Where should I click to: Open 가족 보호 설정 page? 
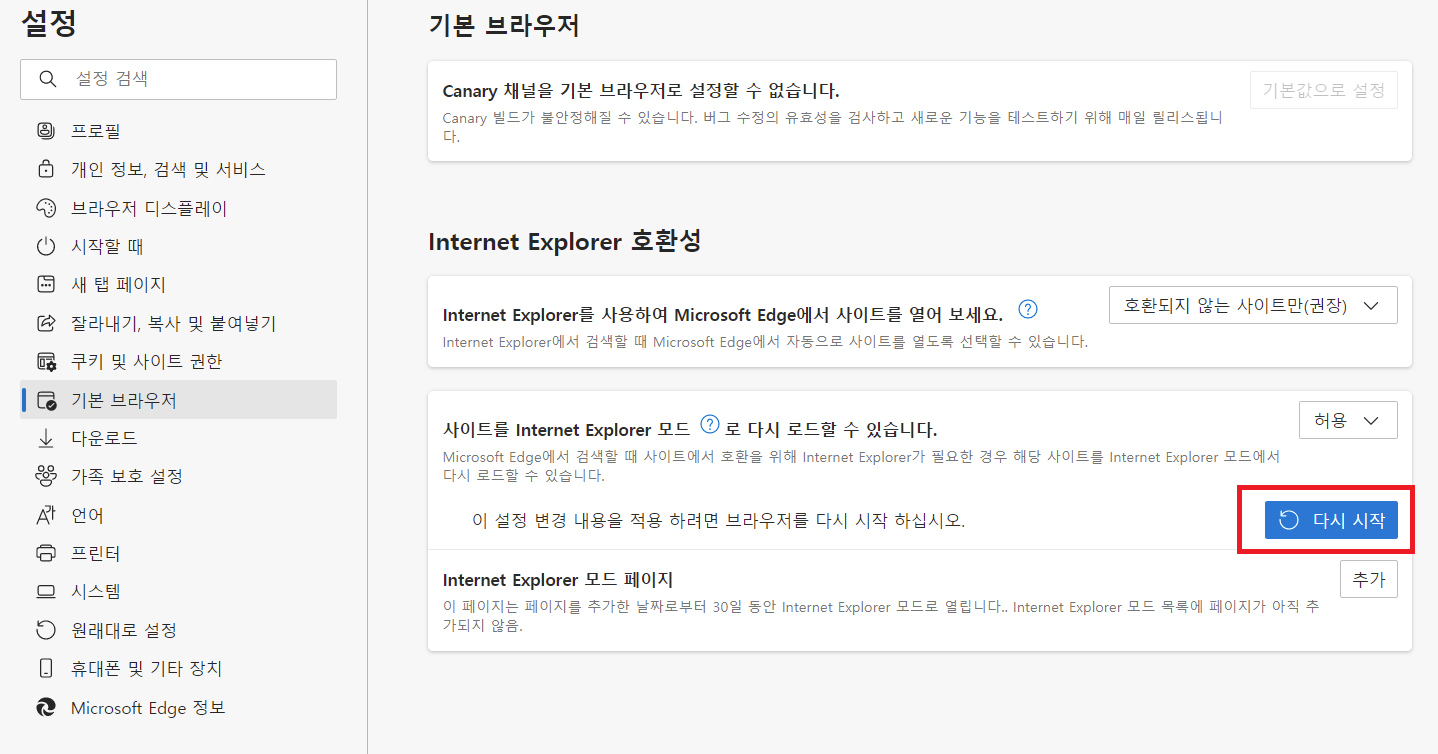tap(178, 476)
